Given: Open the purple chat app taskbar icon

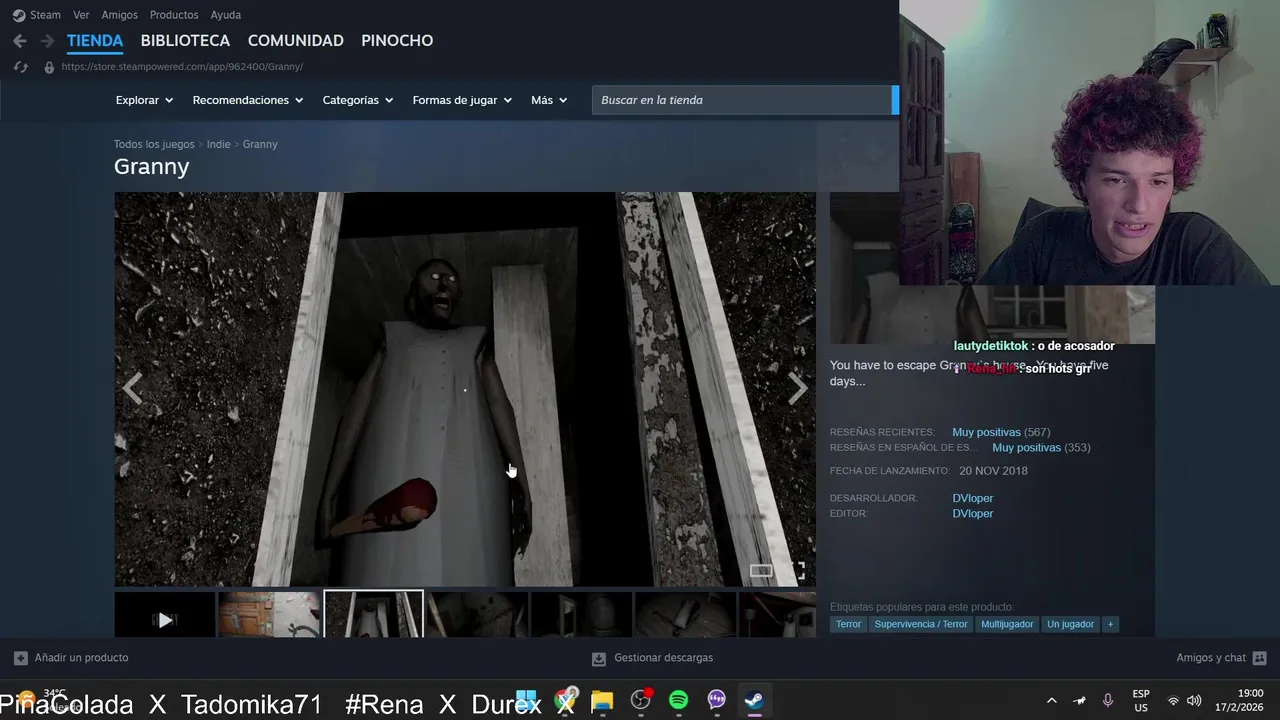Looking at the screenshot, I should click(716, 701).
